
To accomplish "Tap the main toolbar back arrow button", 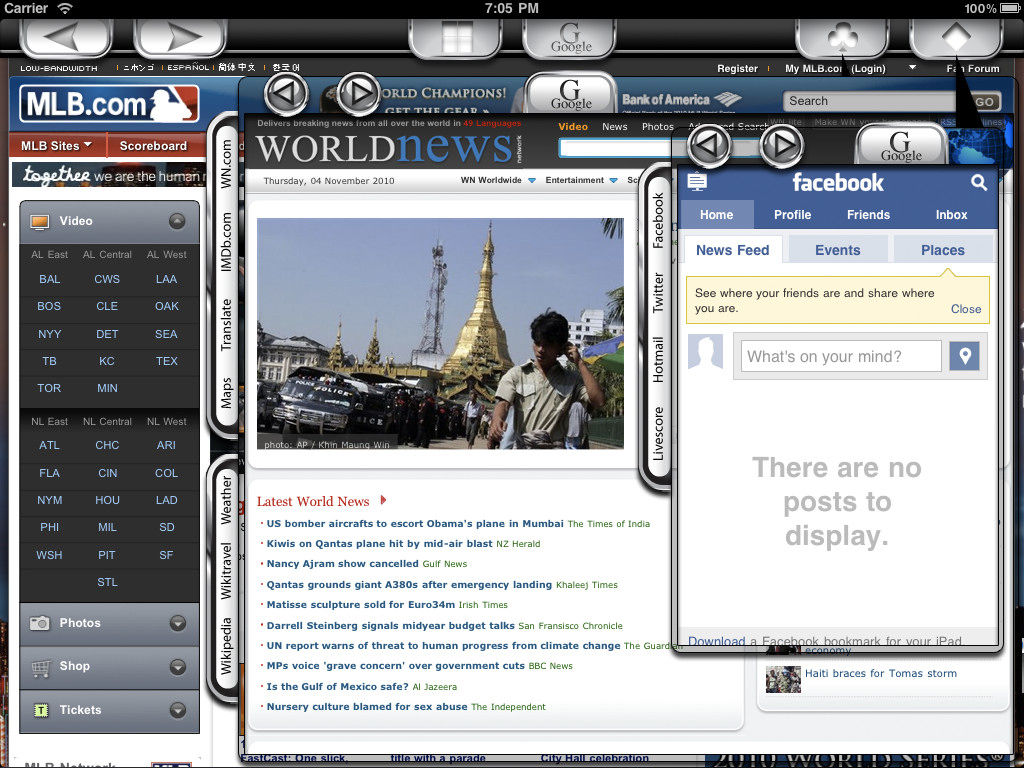I will pyautogui.click(x=66, y=37).
